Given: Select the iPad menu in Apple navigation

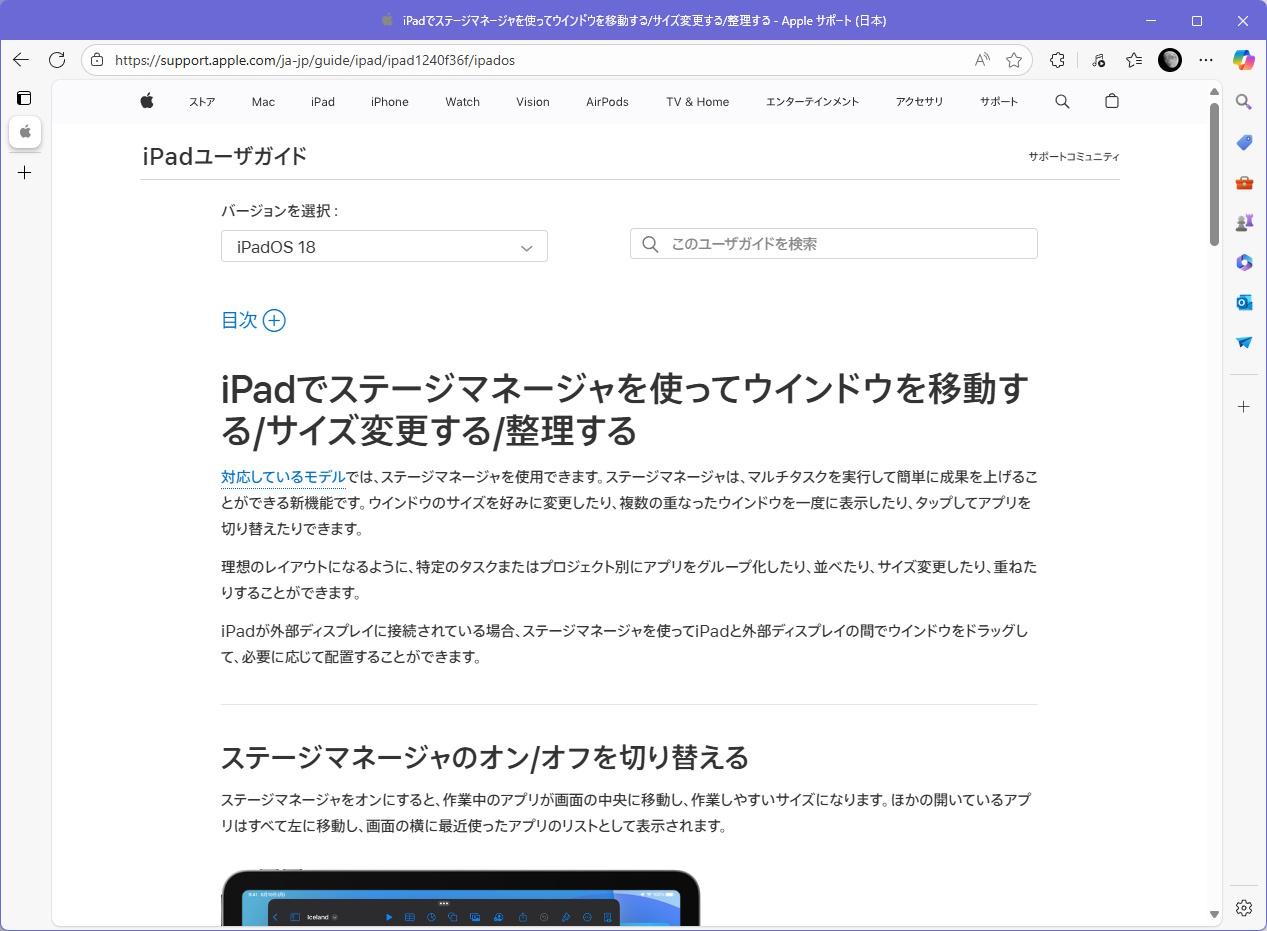Looking at the screenshot, I should click(x=322, y=101).
